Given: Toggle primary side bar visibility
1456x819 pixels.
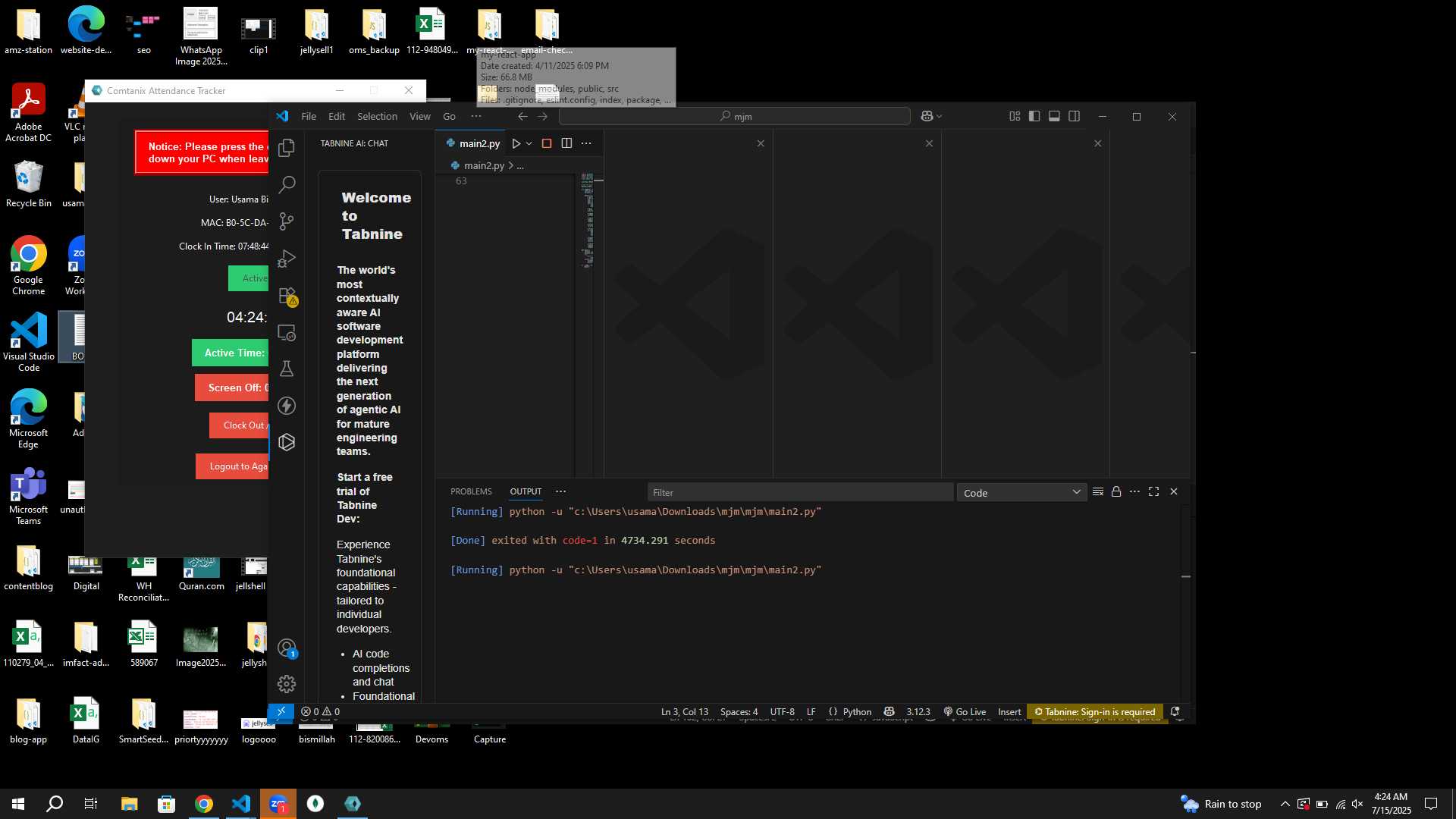Looking at the screenshot, I should point(1034,116).
